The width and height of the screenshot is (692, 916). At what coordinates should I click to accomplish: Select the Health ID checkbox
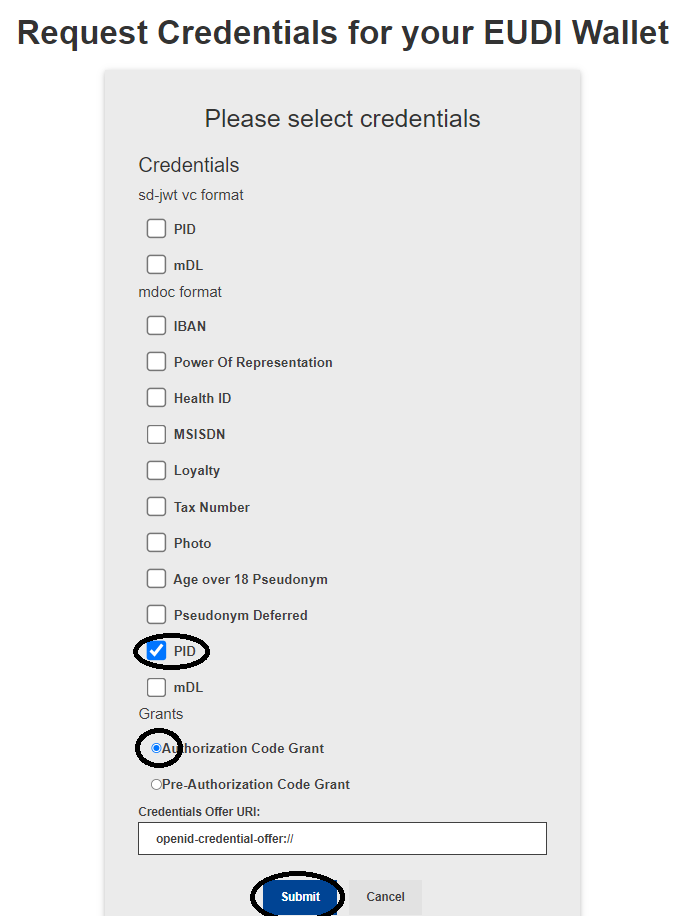tap(156, 398)
